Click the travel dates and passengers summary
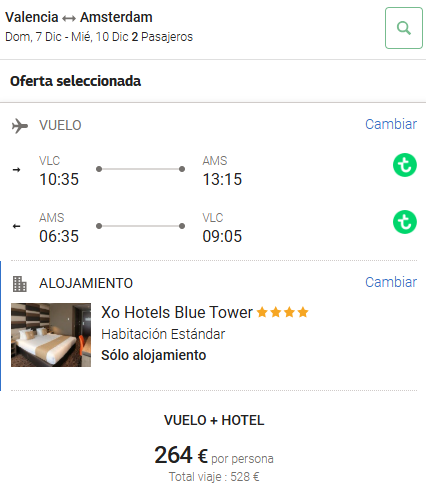Viewport: 426px width, 483px height. (99, 37)
